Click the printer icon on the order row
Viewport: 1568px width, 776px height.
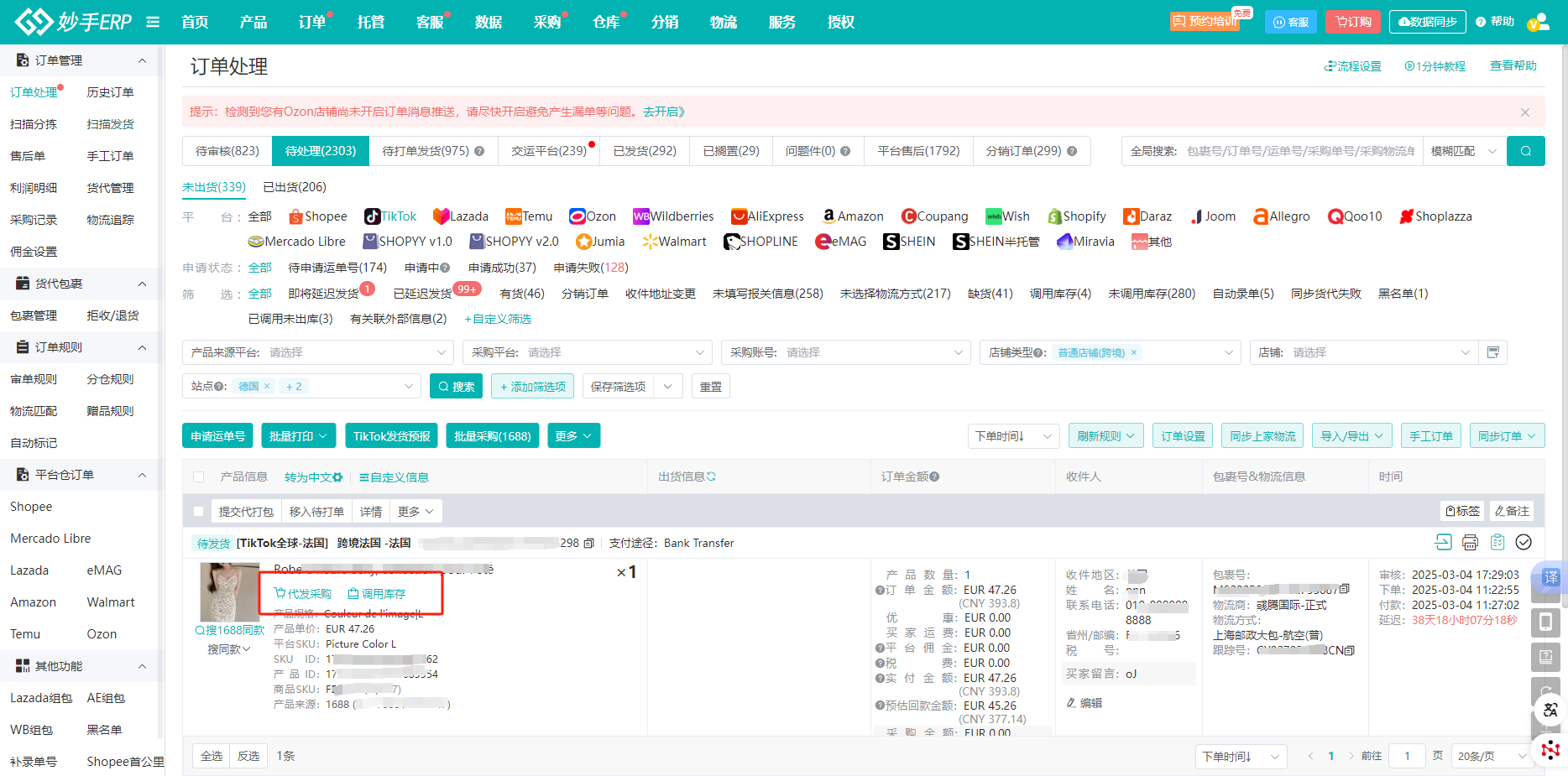click(1470, 543)
